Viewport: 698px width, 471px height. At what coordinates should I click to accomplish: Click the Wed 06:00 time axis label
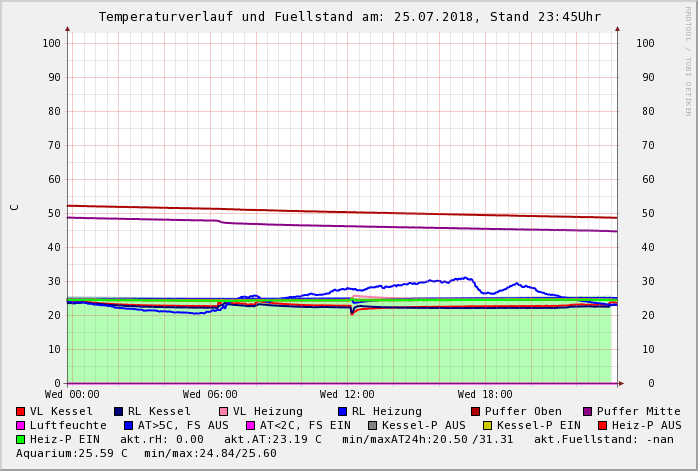tap(210, 395)
